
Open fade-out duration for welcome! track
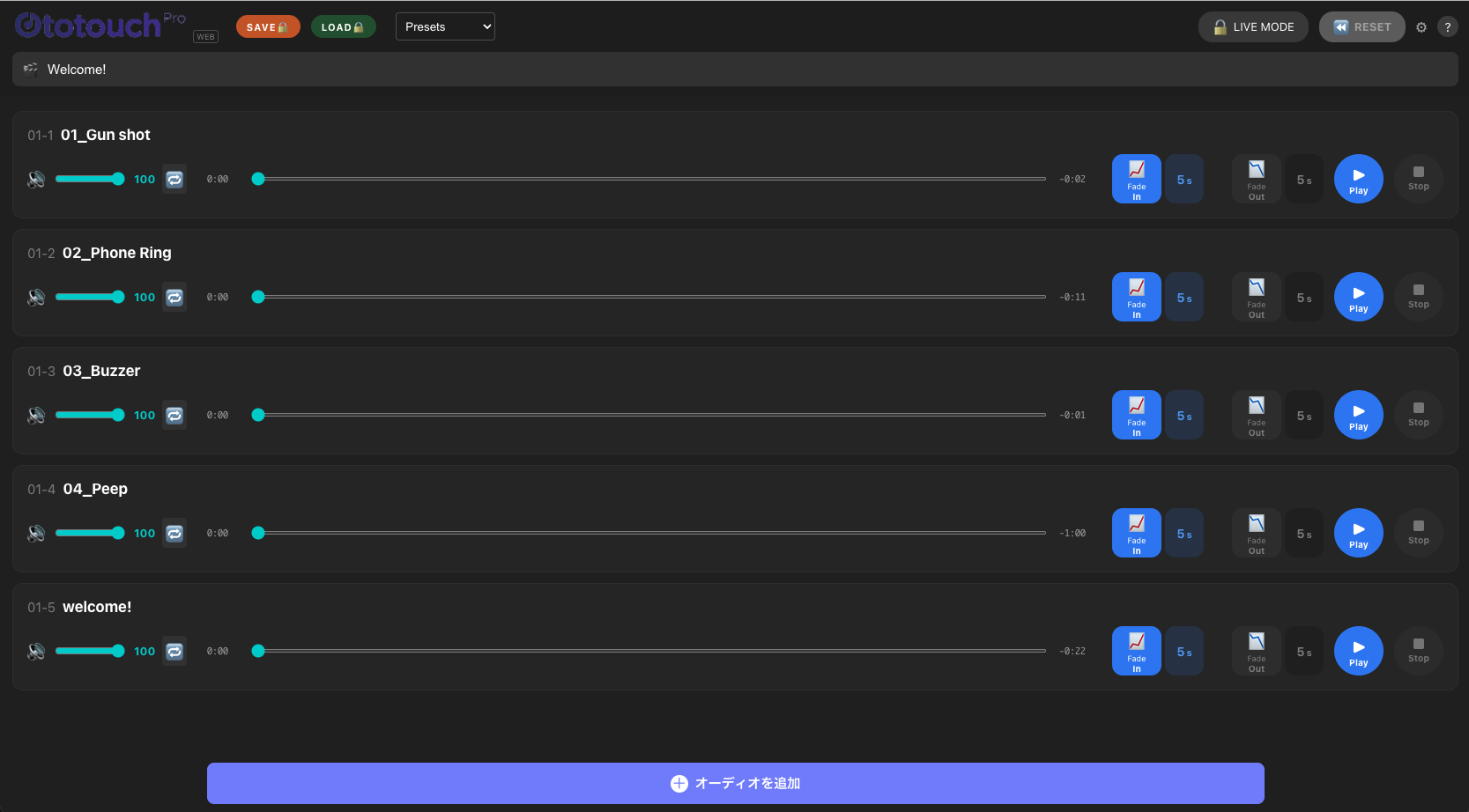[x=1304, y=651]
